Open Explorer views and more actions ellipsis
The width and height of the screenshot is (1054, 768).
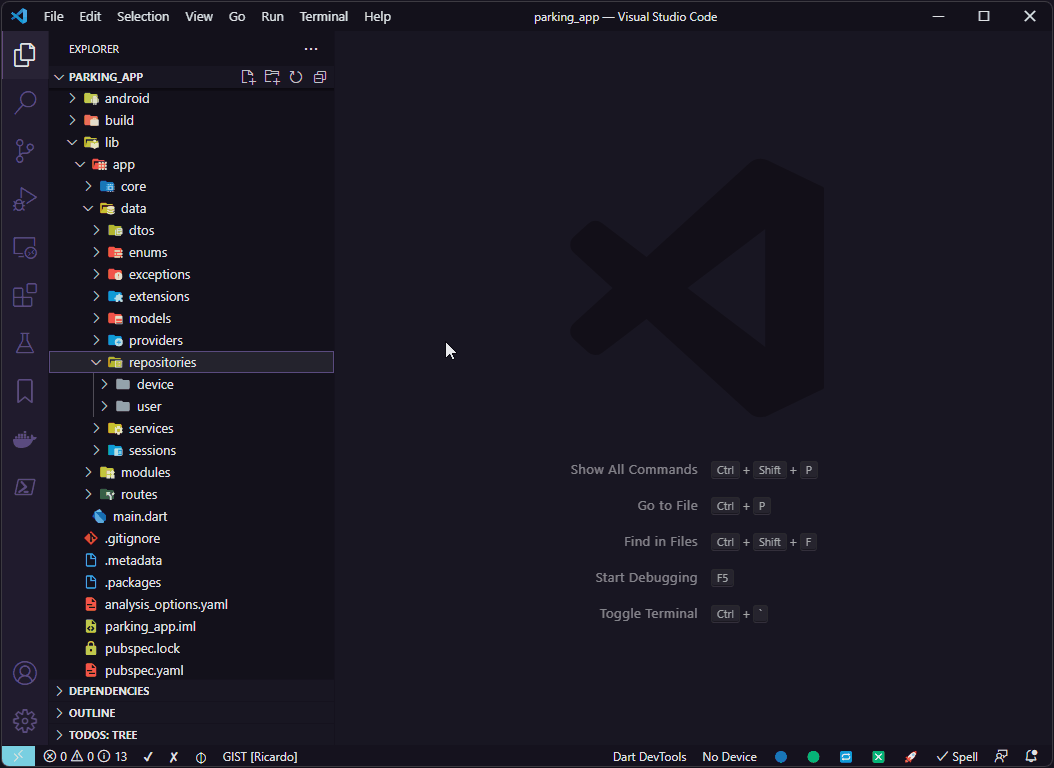(311, 49)
